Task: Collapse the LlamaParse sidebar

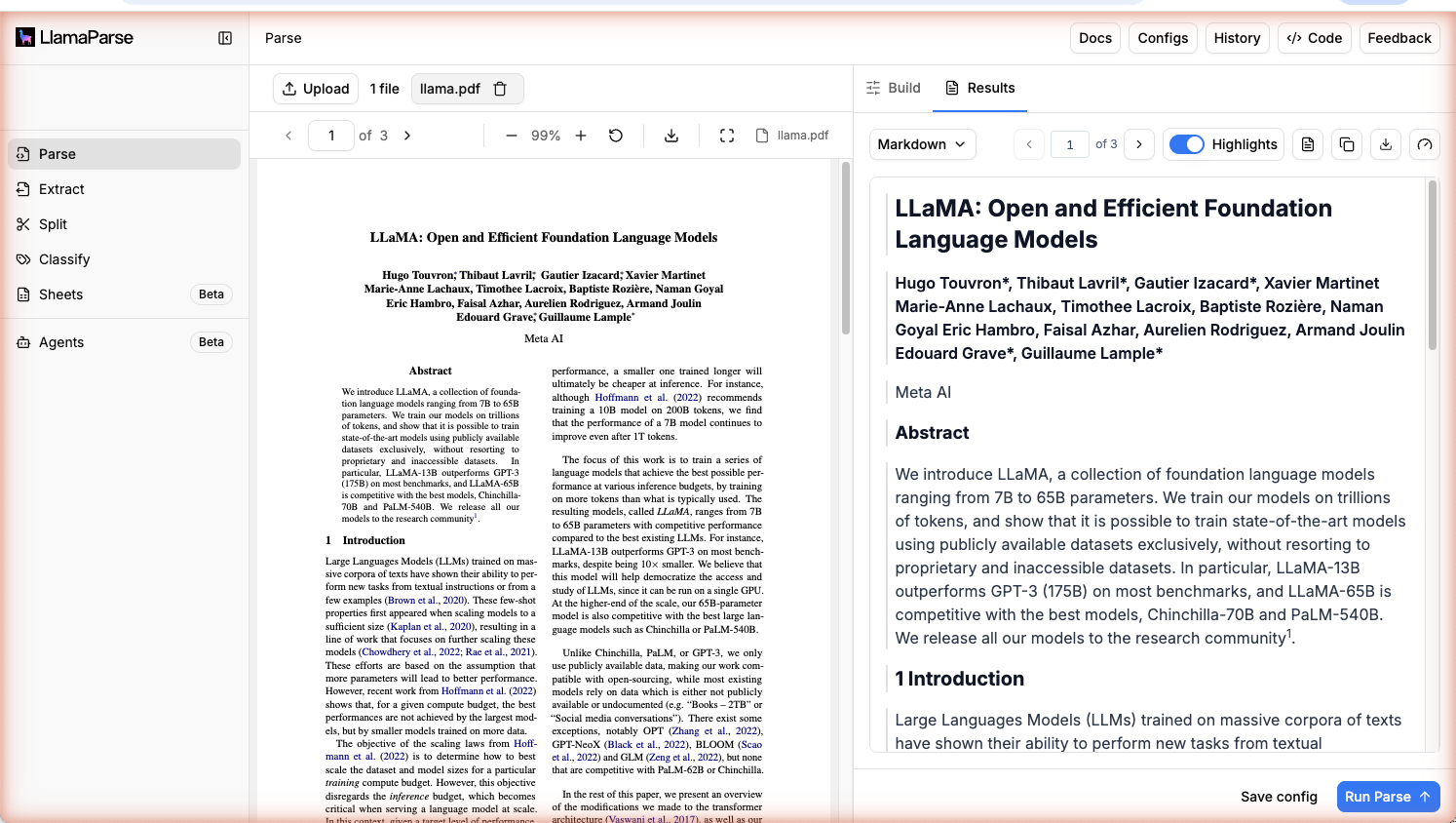Action: pyautogui.click(x=225, y=38)
